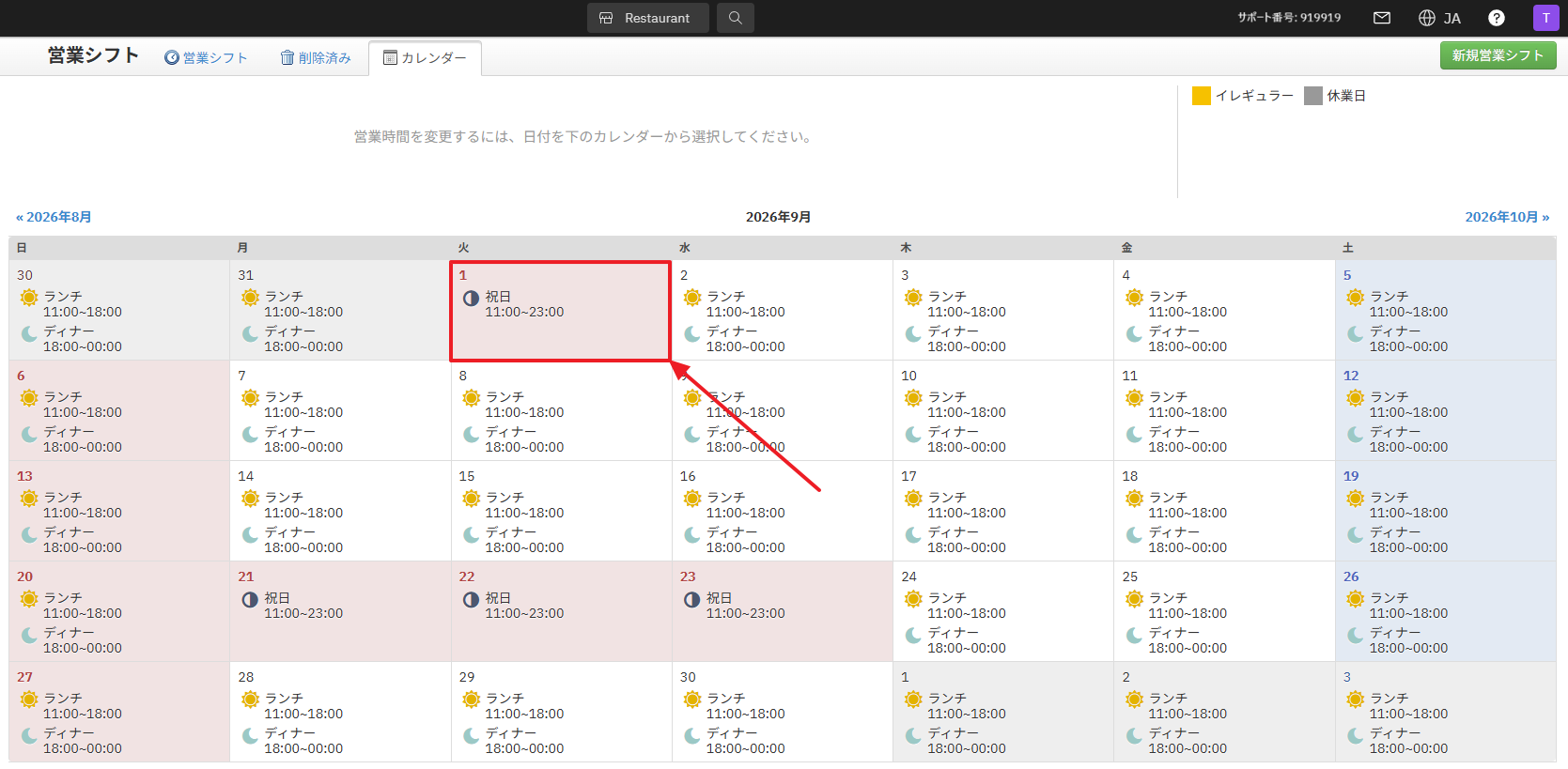1568x769 pixels.
Task: Click the sun lunch icon on the 19th
Action: tap(1355, 499)
